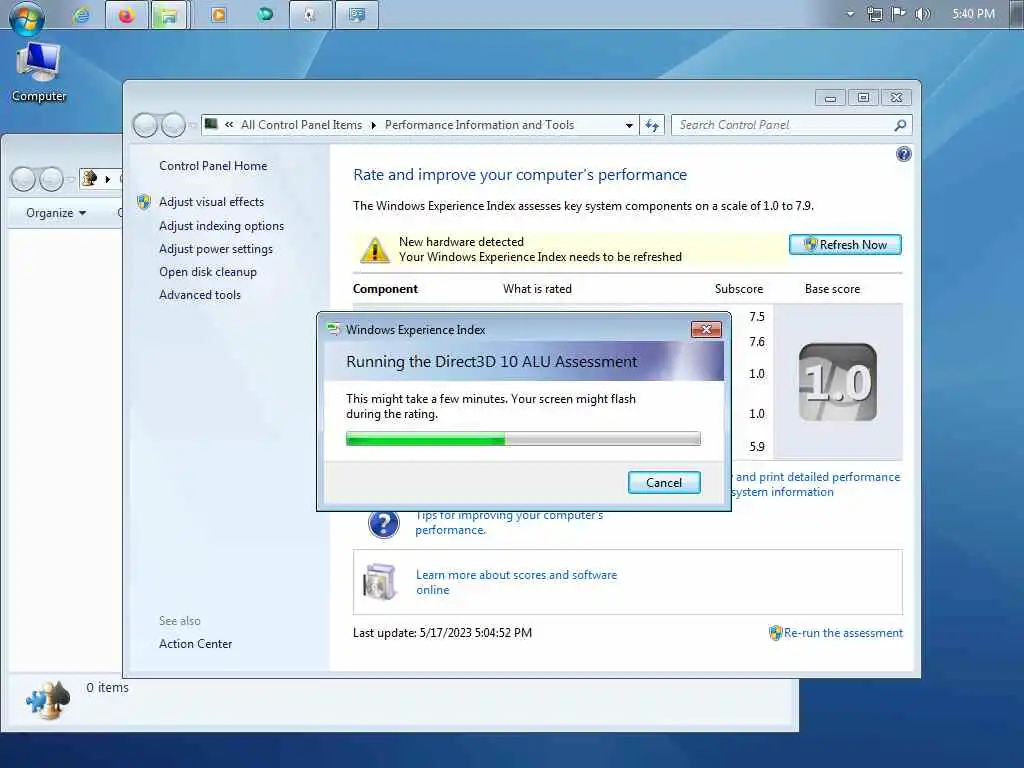This screenshot has width=1024, height=768.
Task: Open the network tray icon
Action: (874, 14)
